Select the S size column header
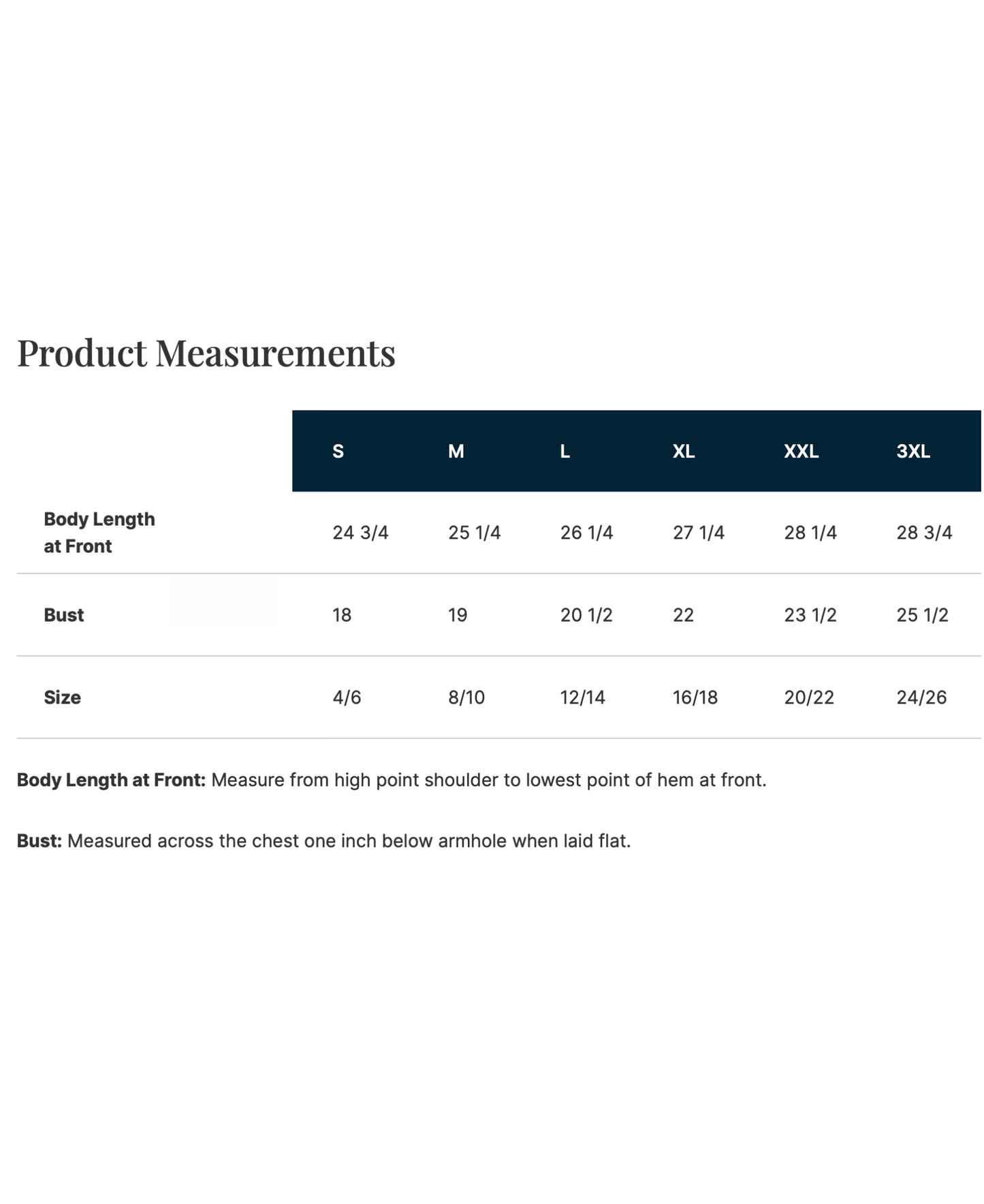The width and height of the screenshot is (984, 1204). (338, 451)
